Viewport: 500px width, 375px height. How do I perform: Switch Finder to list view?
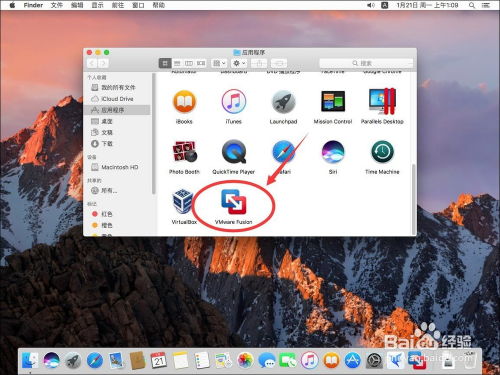tap(177, 63)
